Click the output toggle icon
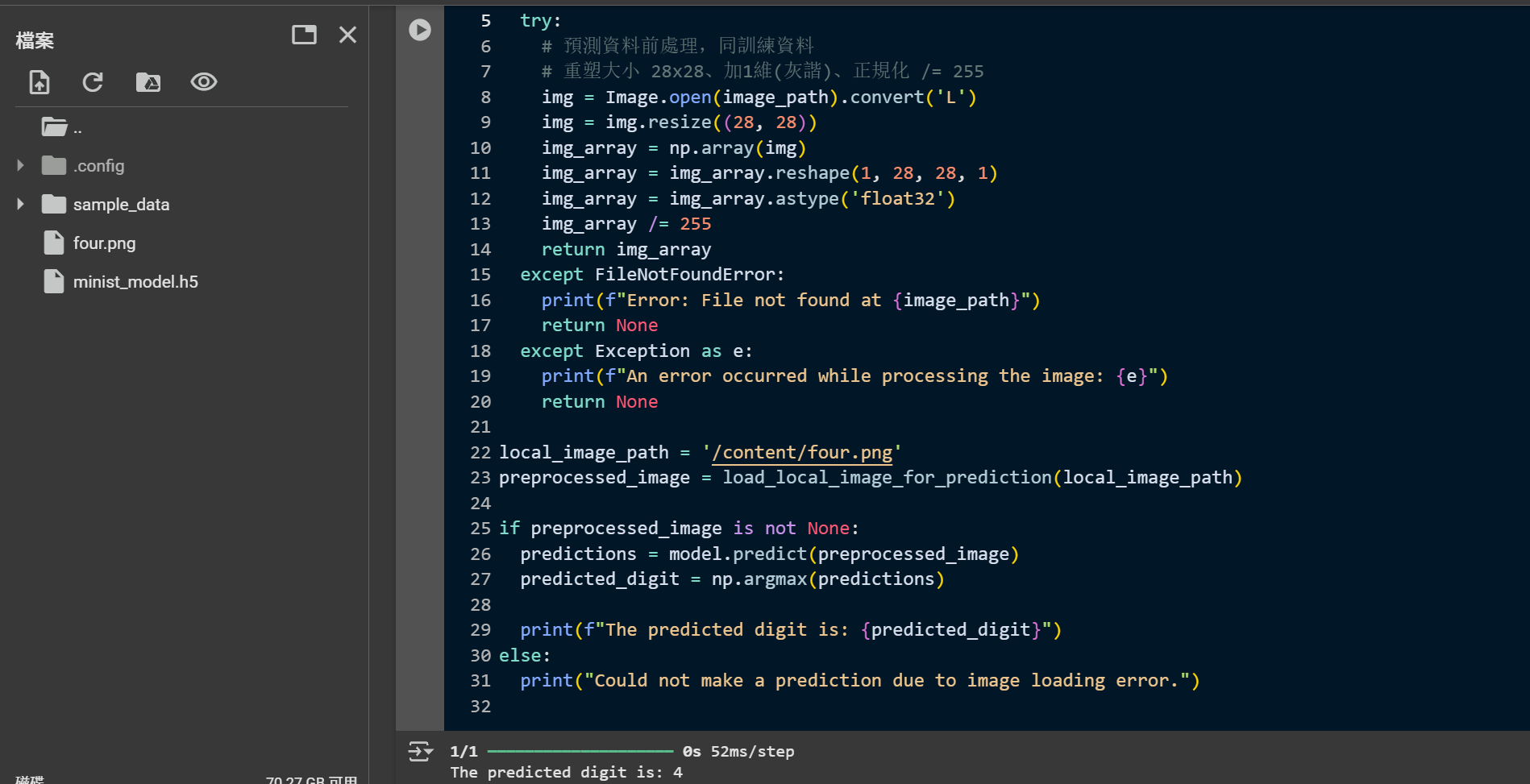Viewport: 1530px width, 784px height. click(420, 752)
